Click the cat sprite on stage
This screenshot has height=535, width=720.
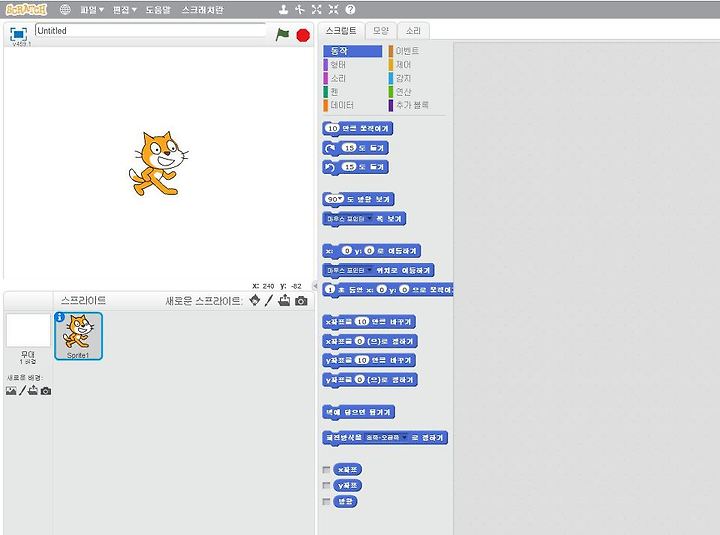(x=158, y=164)
